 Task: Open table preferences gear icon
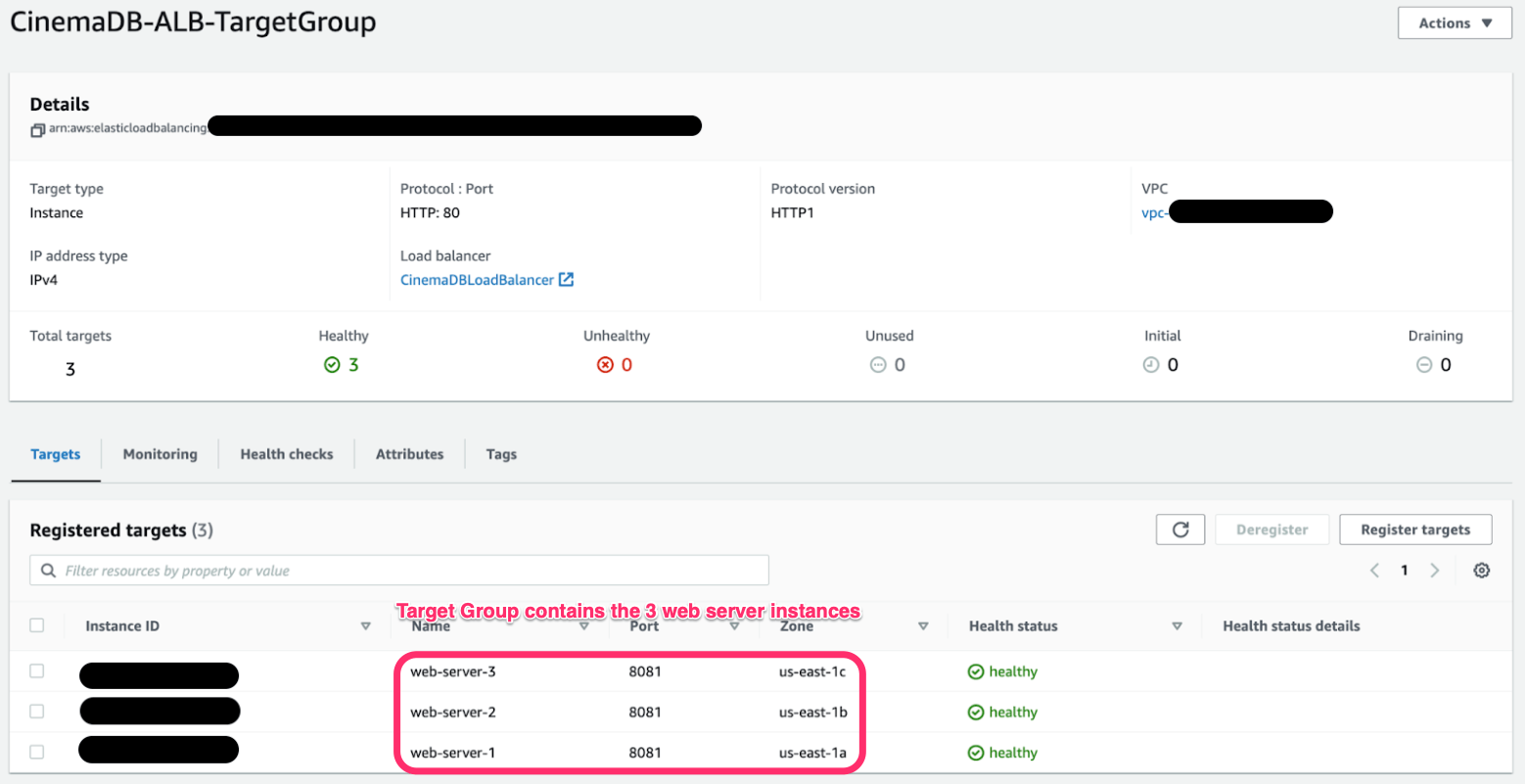tap(1481, 571)
